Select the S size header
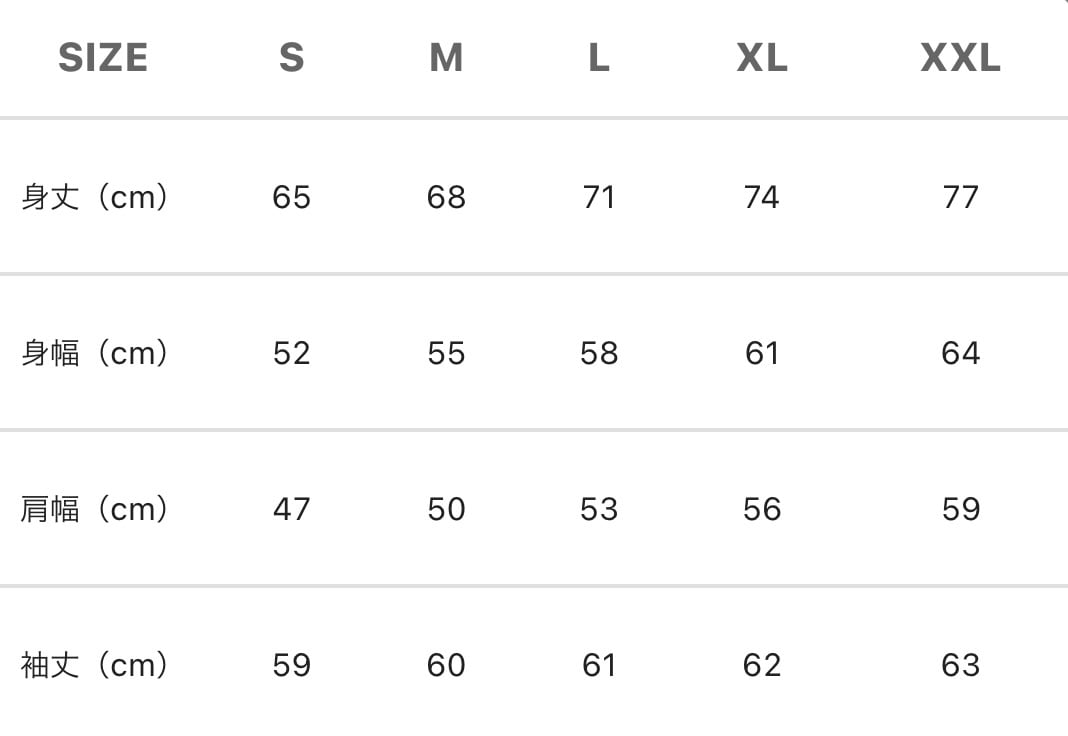This screenshot has height=736, width=1068. tap(292, 57)
